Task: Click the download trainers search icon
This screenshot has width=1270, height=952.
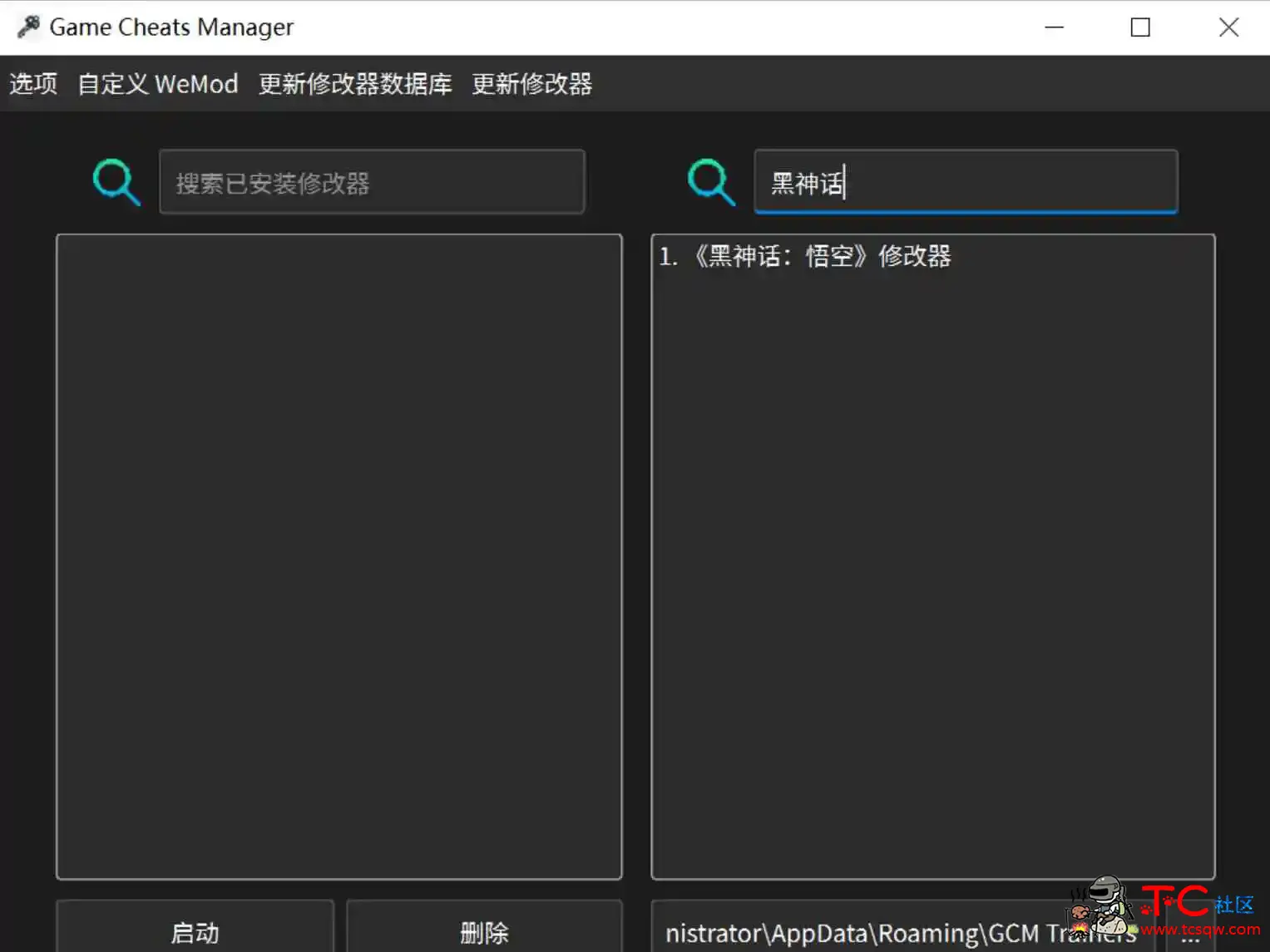Action: pos(711,182)
